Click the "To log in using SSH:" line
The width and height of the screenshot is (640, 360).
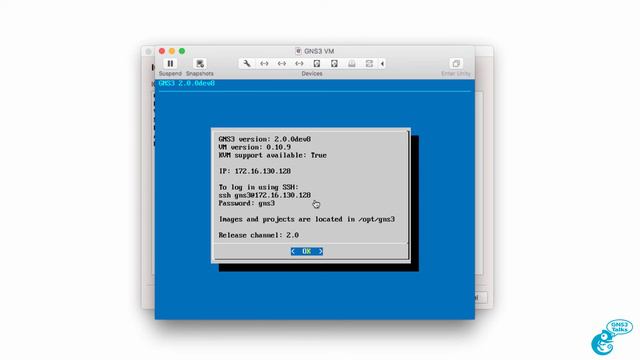pos(258,187)
